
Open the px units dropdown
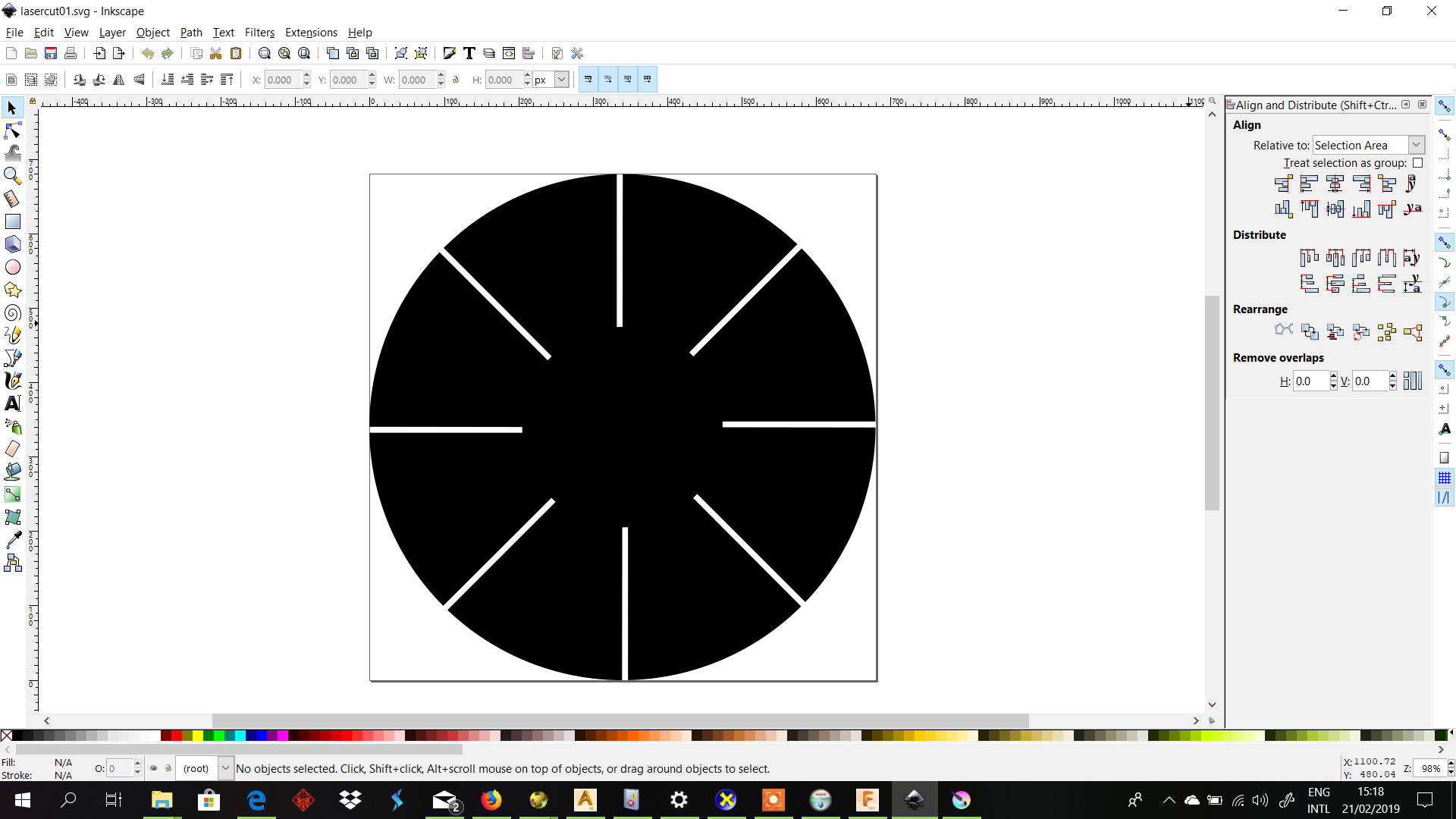pyautogui.click(x=561, y=80)
